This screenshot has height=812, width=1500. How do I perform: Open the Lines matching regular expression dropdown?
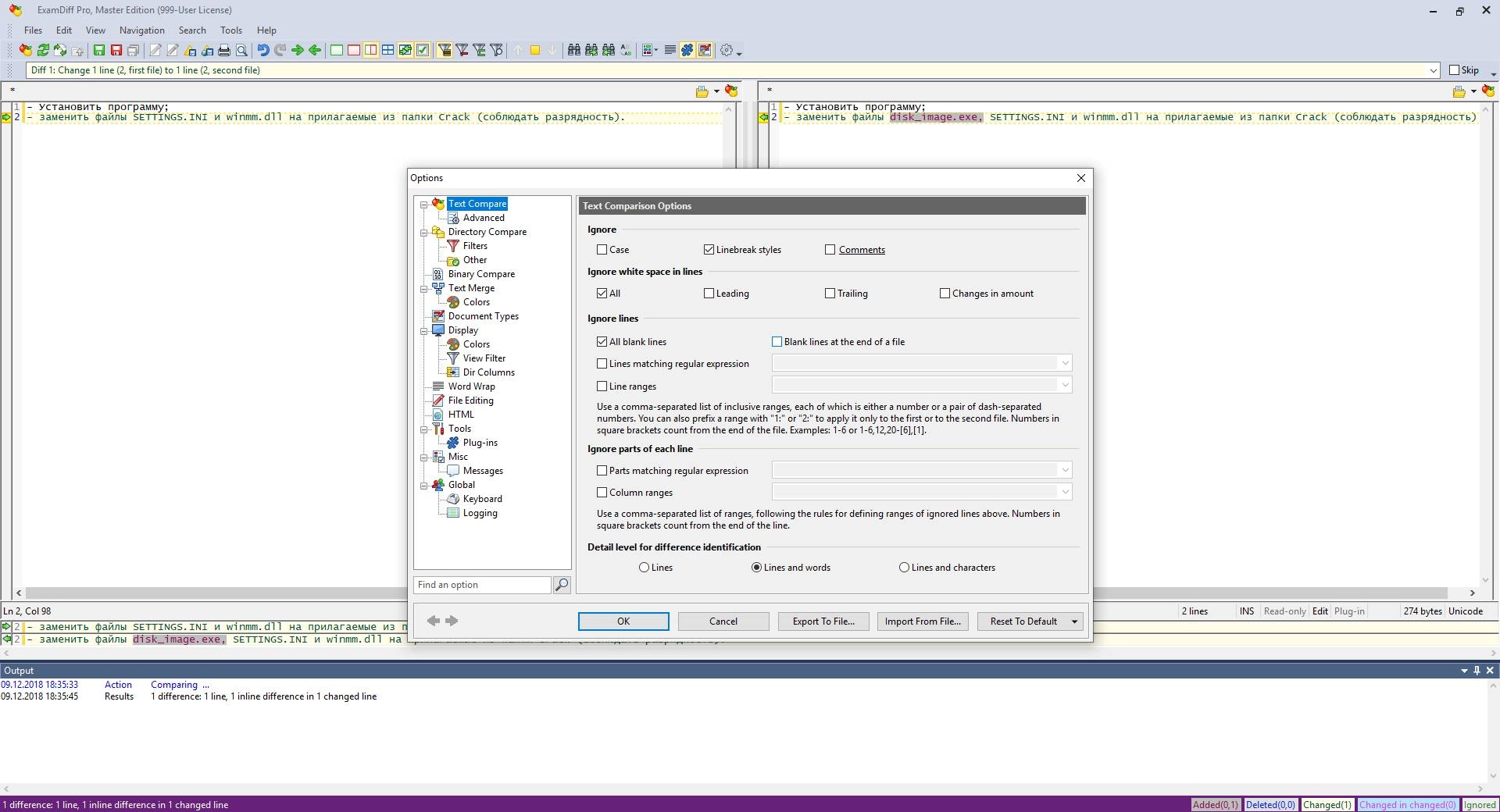(x=1064, y=363)
